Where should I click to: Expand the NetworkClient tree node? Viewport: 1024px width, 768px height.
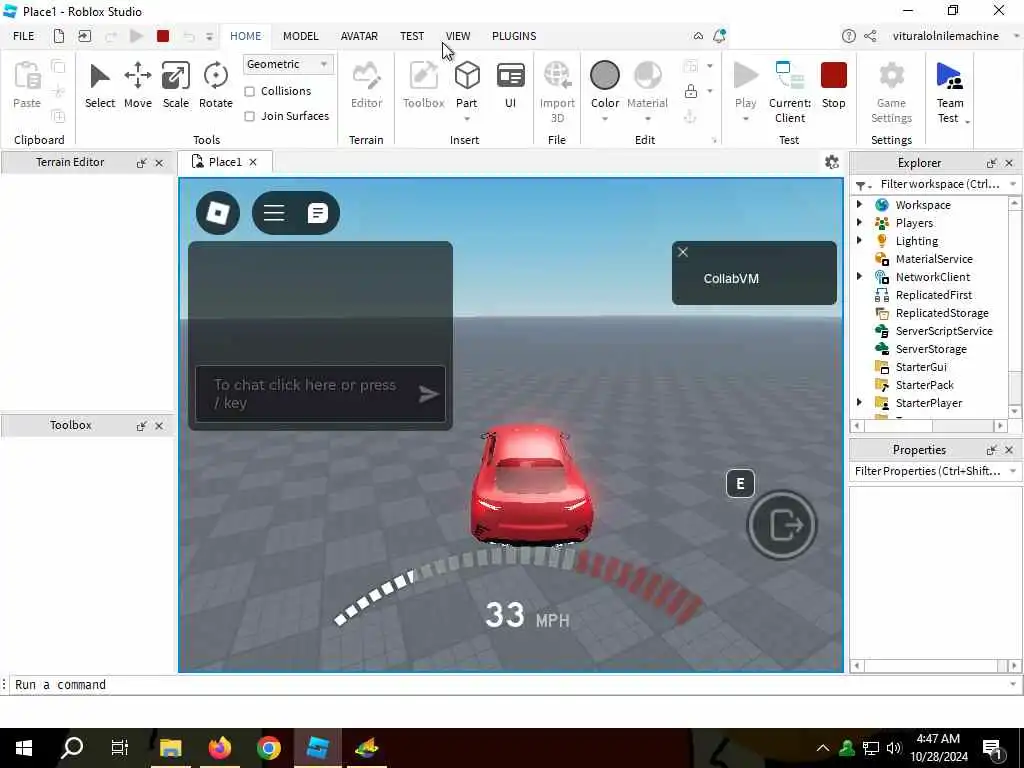coord(859,276)
